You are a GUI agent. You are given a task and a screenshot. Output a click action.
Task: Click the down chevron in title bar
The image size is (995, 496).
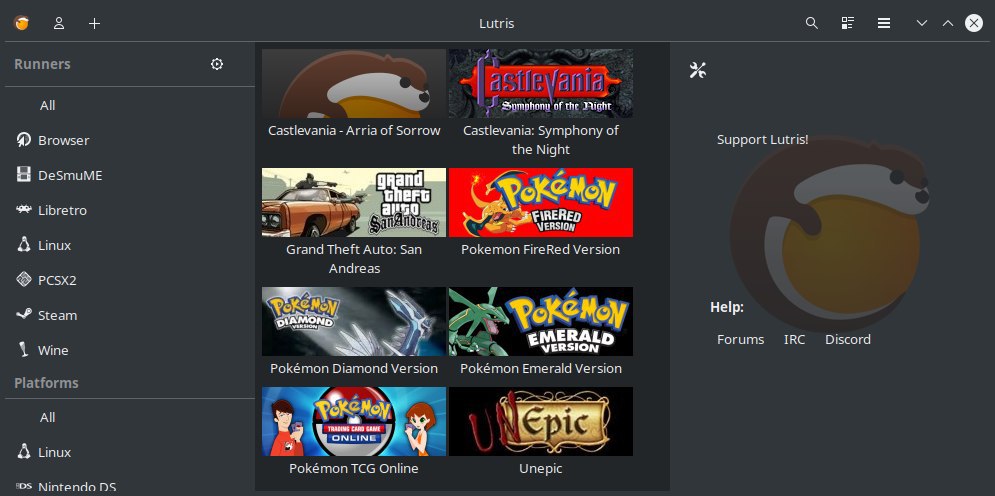coord(922,23)
